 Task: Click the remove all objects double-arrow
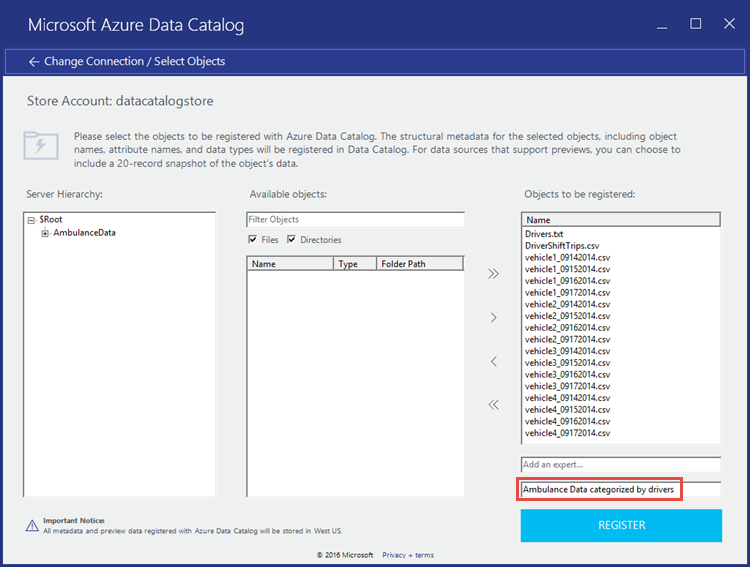click(x=493, y=405)
